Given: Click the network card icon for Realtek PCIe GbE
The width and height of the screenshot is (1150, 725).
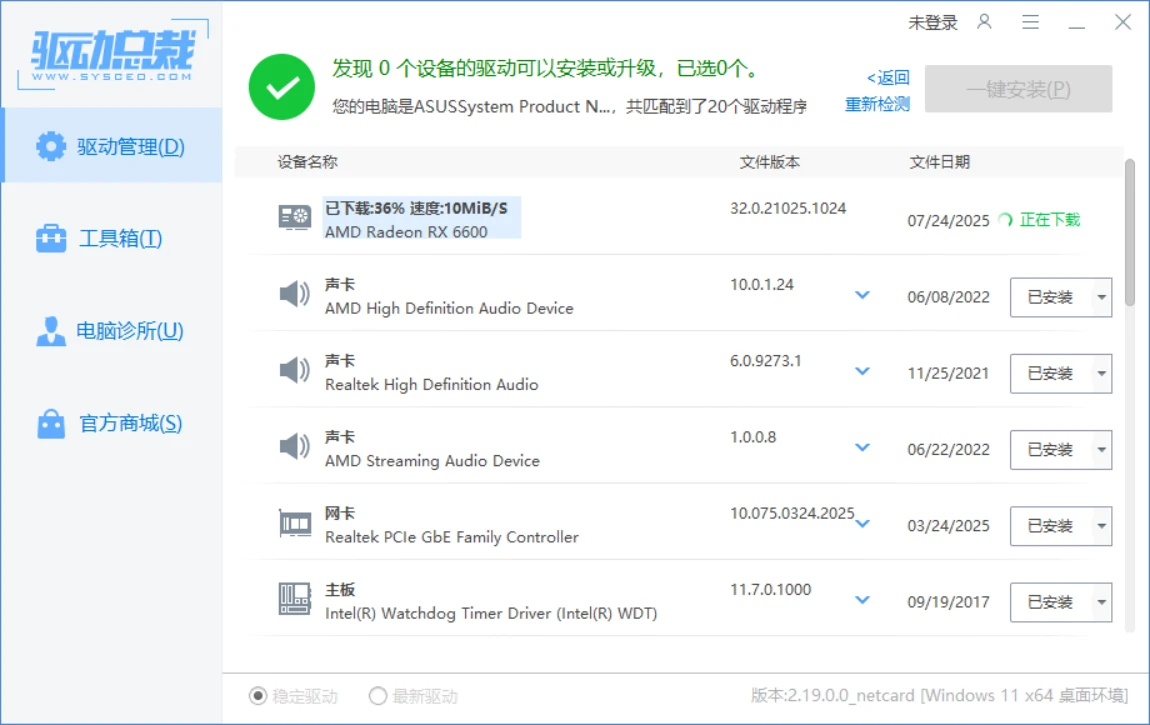Looking at the screenshot, I should pyautogui.click(x=294, y=524).
